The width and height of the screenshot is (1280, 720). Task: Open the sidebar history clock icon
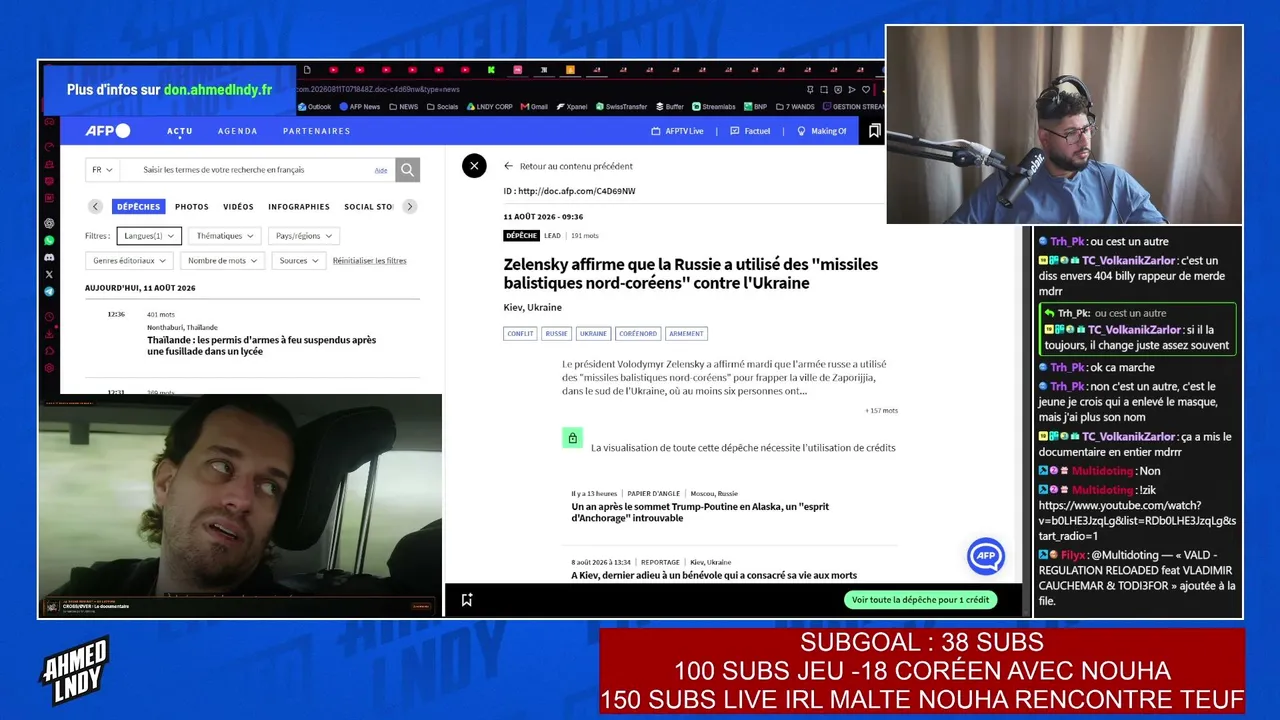pos(49,317)
